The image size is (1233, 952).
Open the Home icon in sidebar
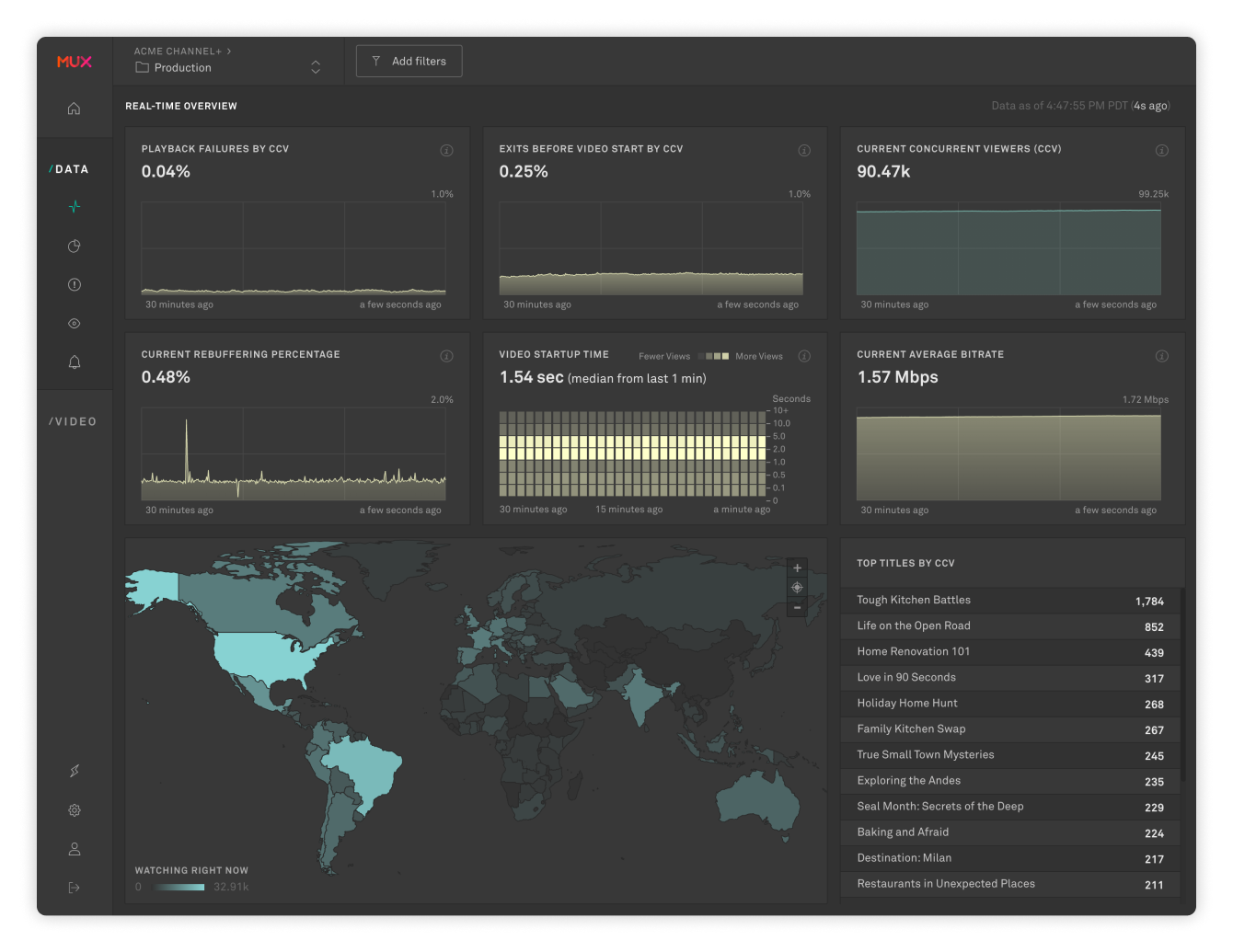coord(75,109)
